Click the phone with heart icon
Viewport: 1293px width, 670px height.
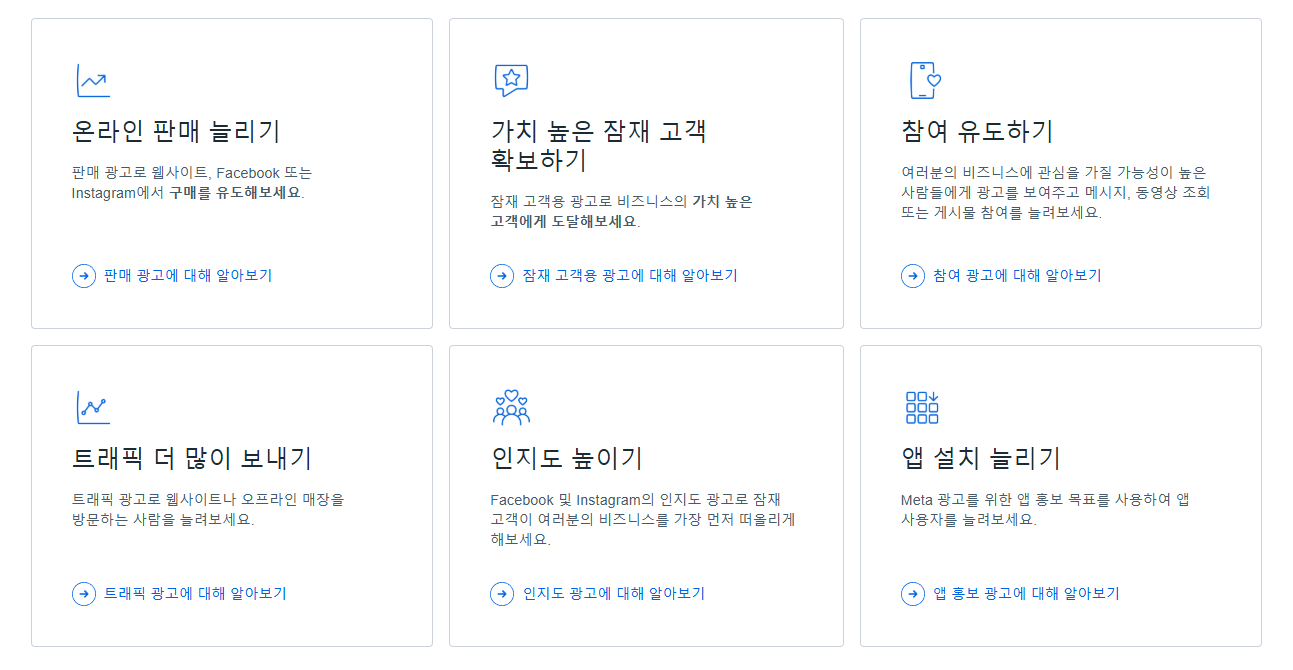[x=924, y=80]
